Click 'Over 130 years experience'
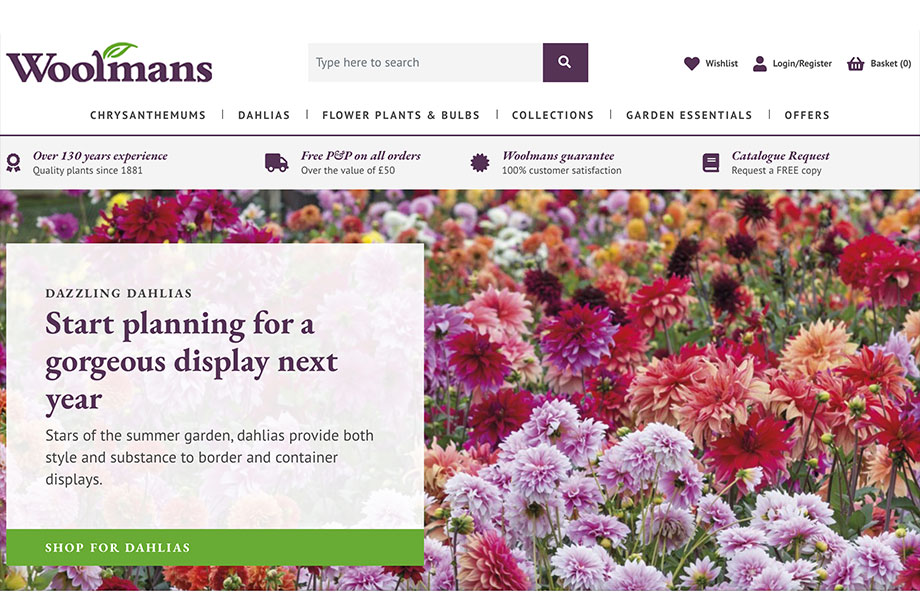 tap(100, 155)
